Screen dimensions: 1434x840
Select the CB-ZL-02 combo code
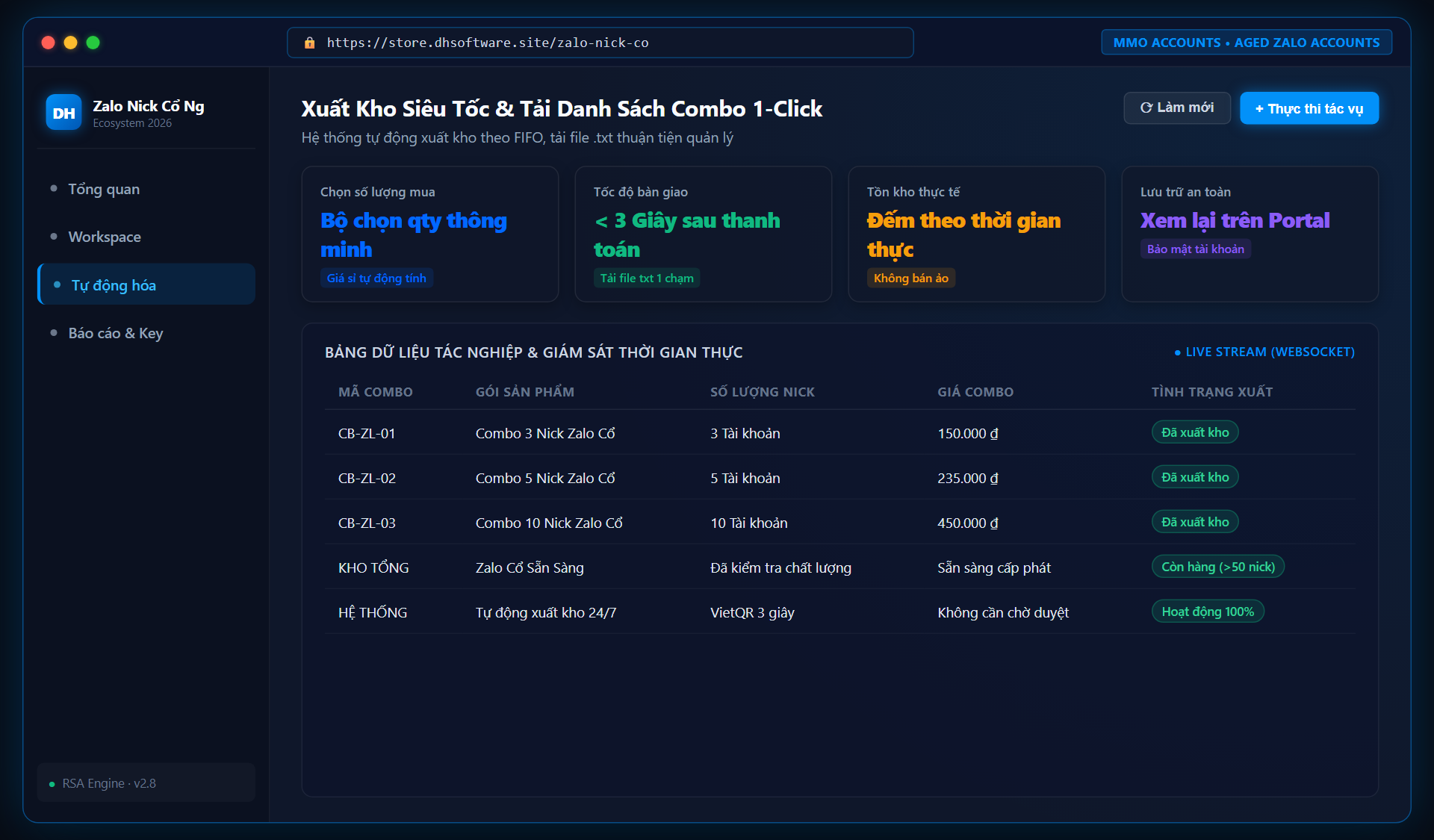click(x=367, y=478)
